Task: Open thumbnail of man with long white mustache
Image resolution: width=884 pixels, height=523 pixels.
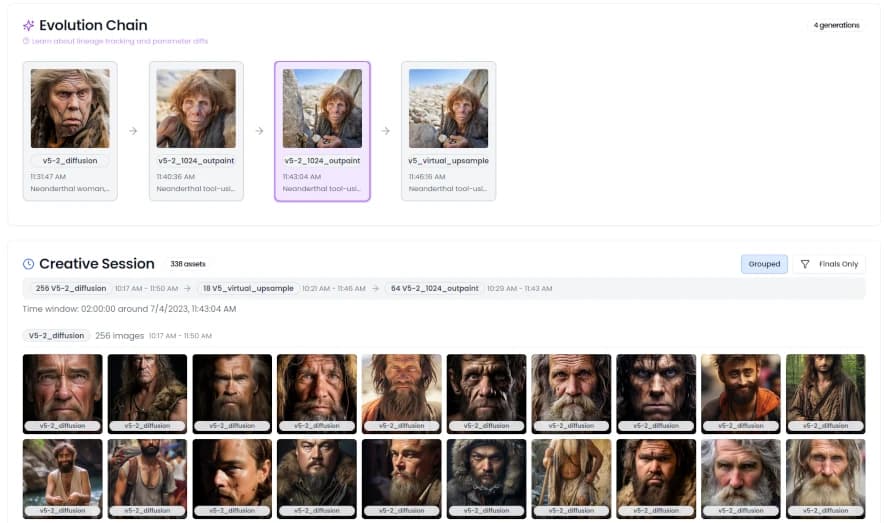Action: click(571, 394)
